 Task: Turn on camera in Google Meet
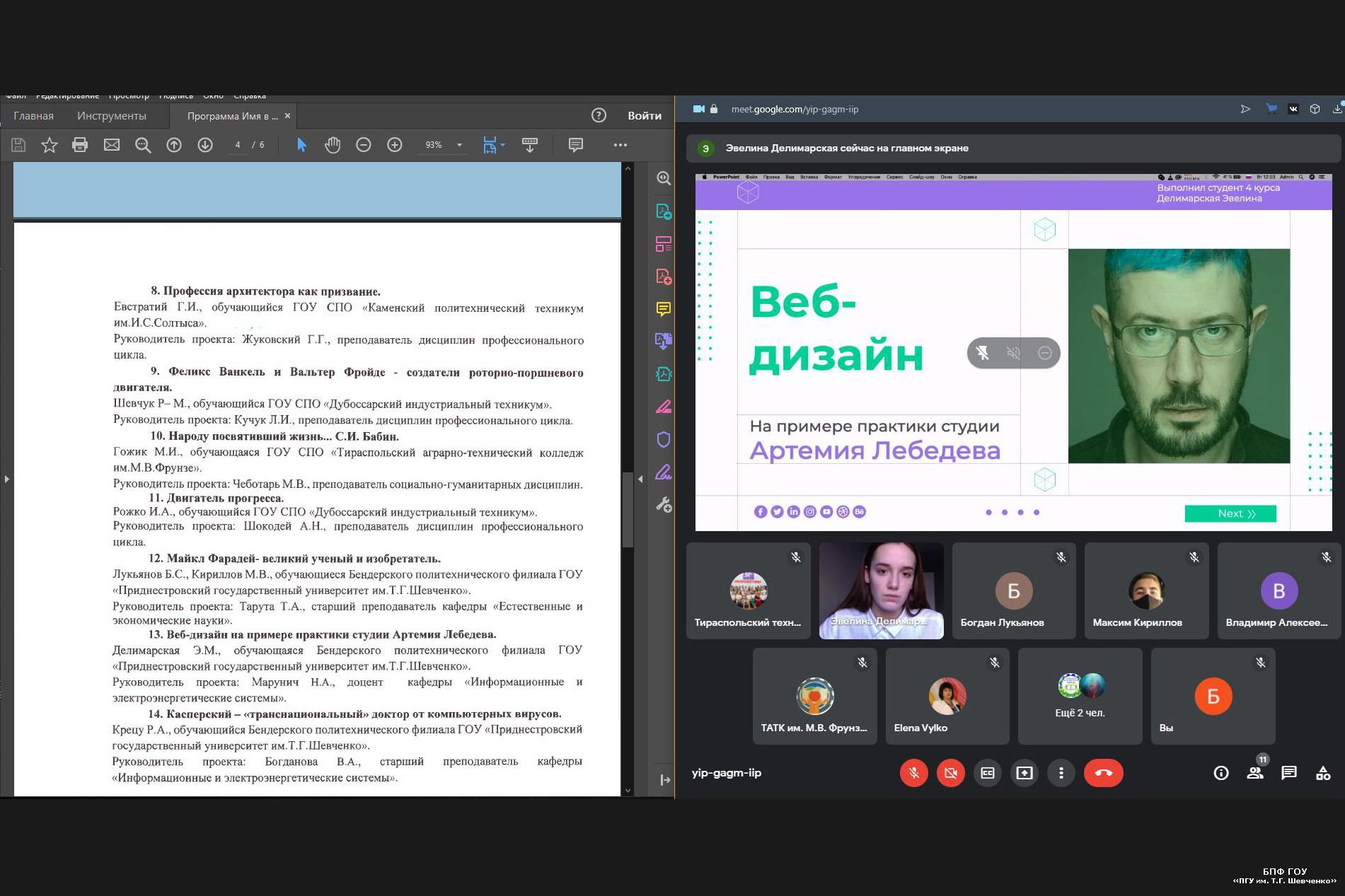pos(951,773)
